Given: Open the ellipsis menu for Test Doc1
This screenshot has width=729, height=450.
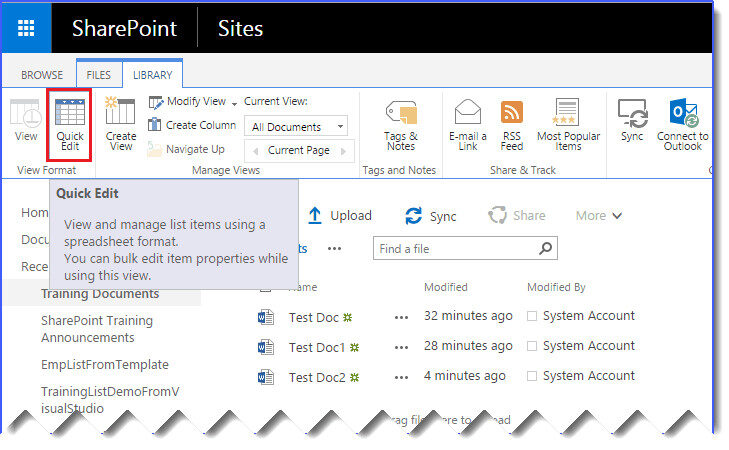Looking at the screenshot, I should (x=401, y=348).
